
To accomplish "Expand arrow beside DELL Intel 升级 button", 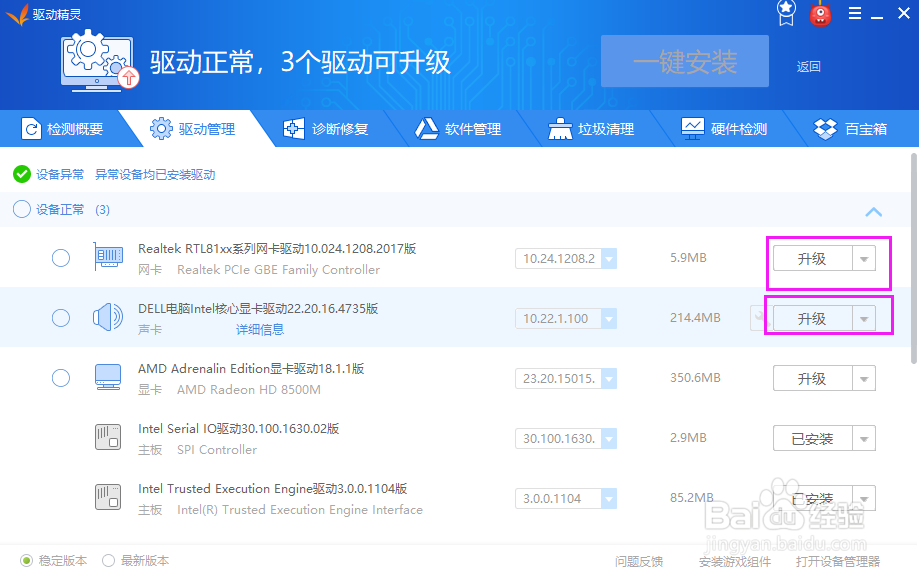I will [x=864, y=319].
